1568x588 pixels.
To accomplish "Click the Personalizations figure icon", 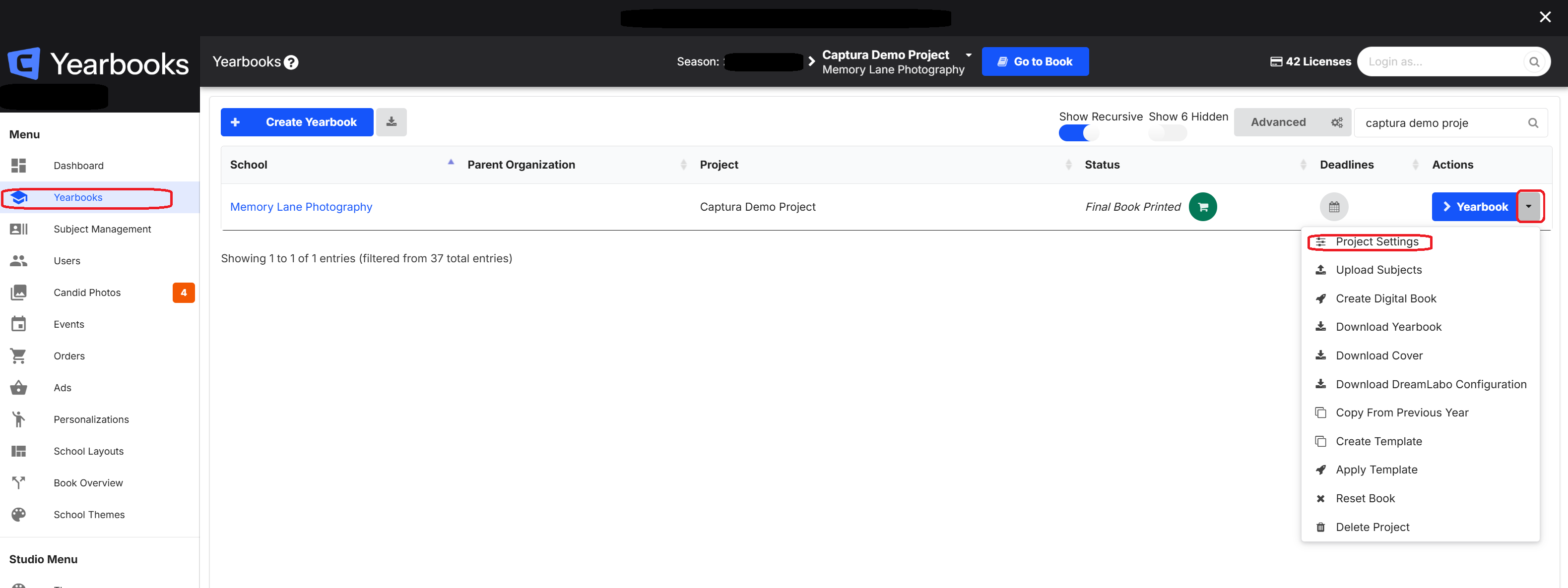I will tap(19, 419).
